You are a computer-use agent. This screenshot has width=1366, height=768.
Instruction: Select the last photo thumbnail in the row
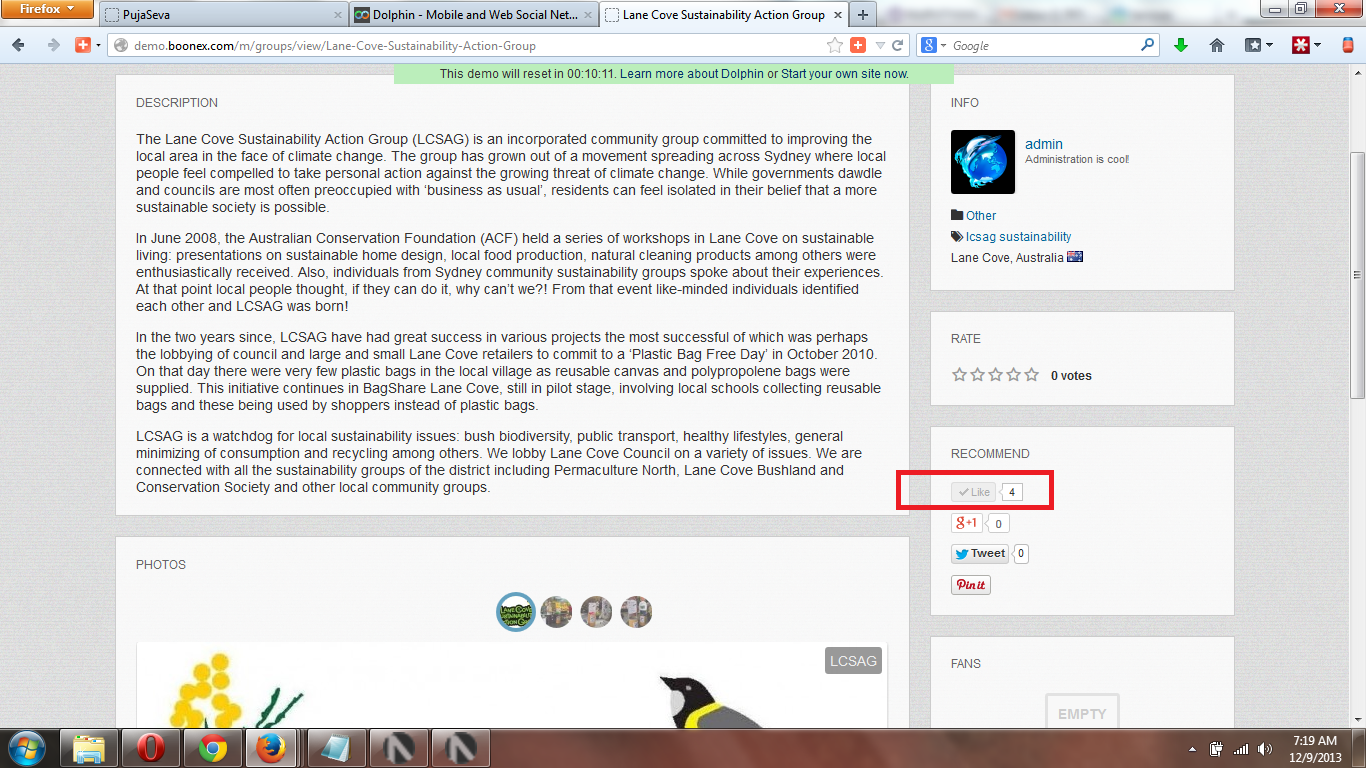click(636, 612)
